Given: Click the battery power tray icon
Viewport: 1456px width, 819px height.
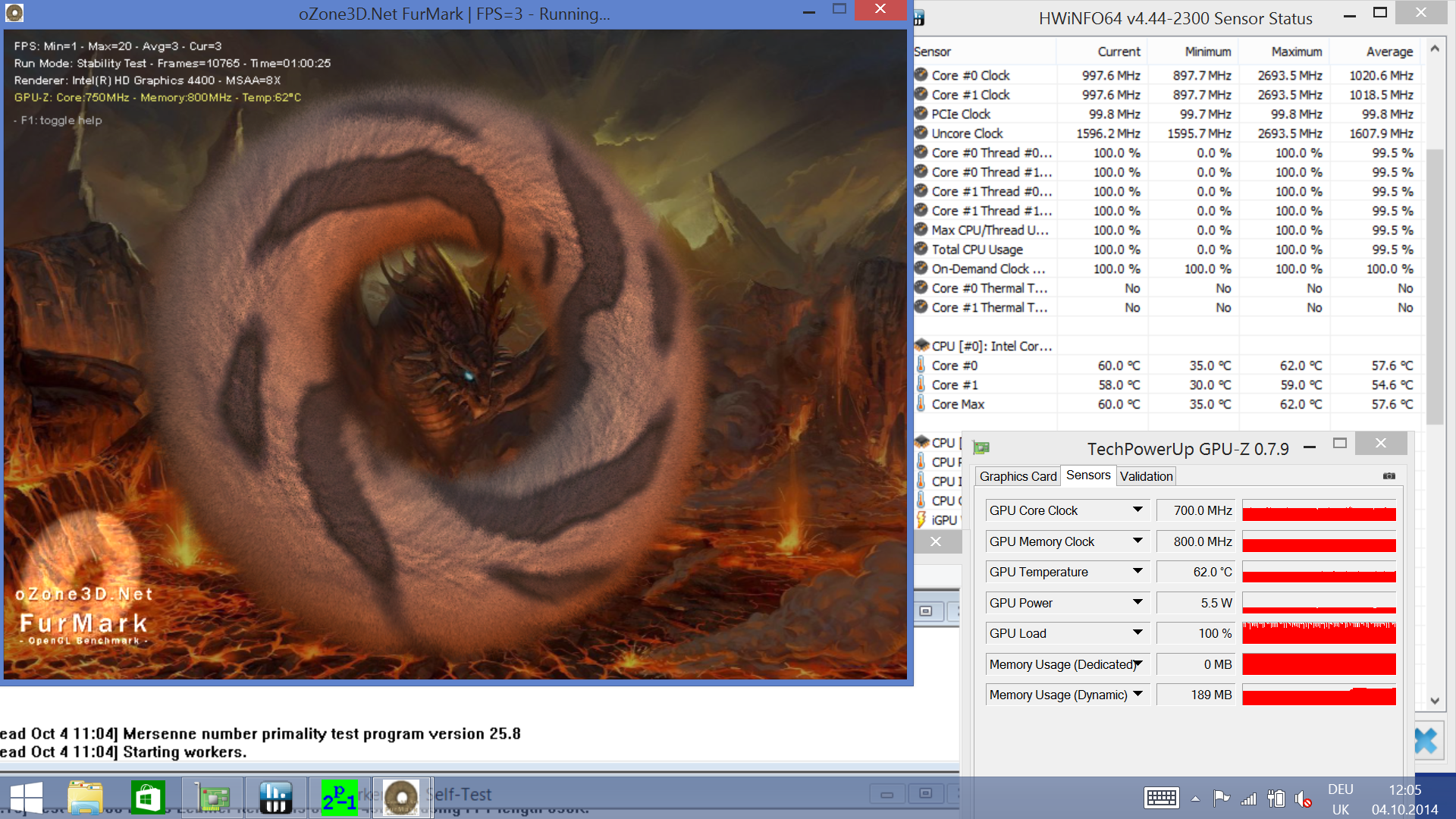Looking at the screenshot, I should coord(1276,799).
